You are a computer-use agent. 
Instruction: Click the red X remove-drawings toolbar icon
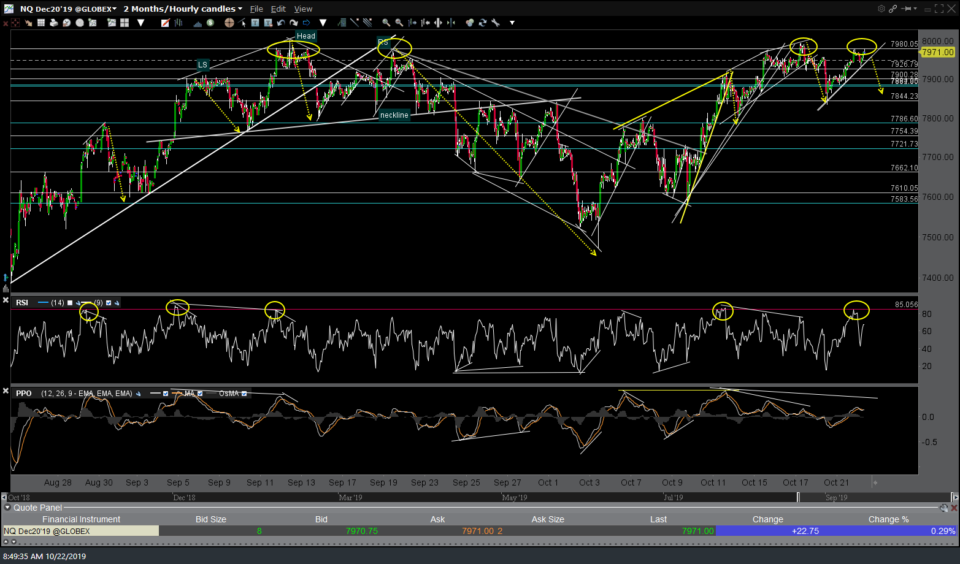[6, 23]
